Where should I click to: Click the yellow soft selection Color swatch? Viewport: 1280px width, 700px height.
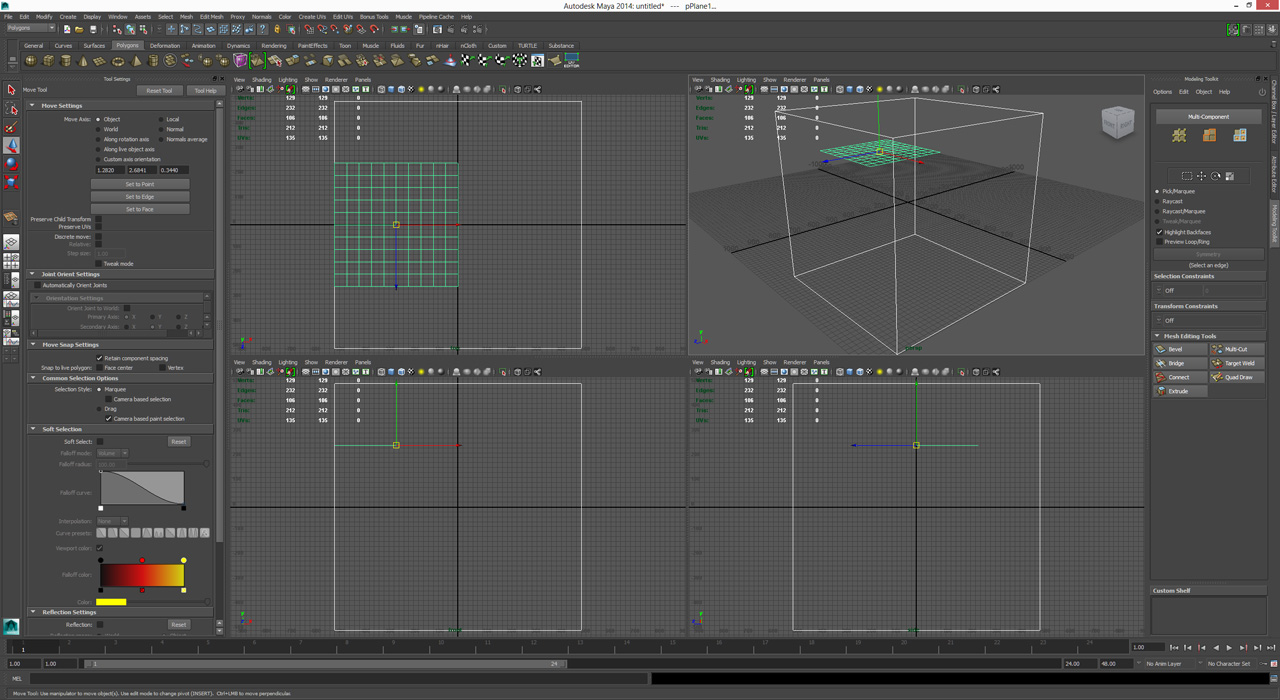click(111, 602)
